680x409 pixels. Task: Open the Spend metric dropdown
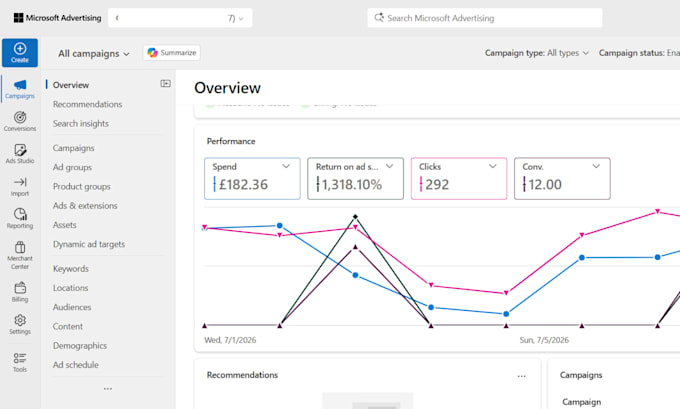tap(286, 166)
